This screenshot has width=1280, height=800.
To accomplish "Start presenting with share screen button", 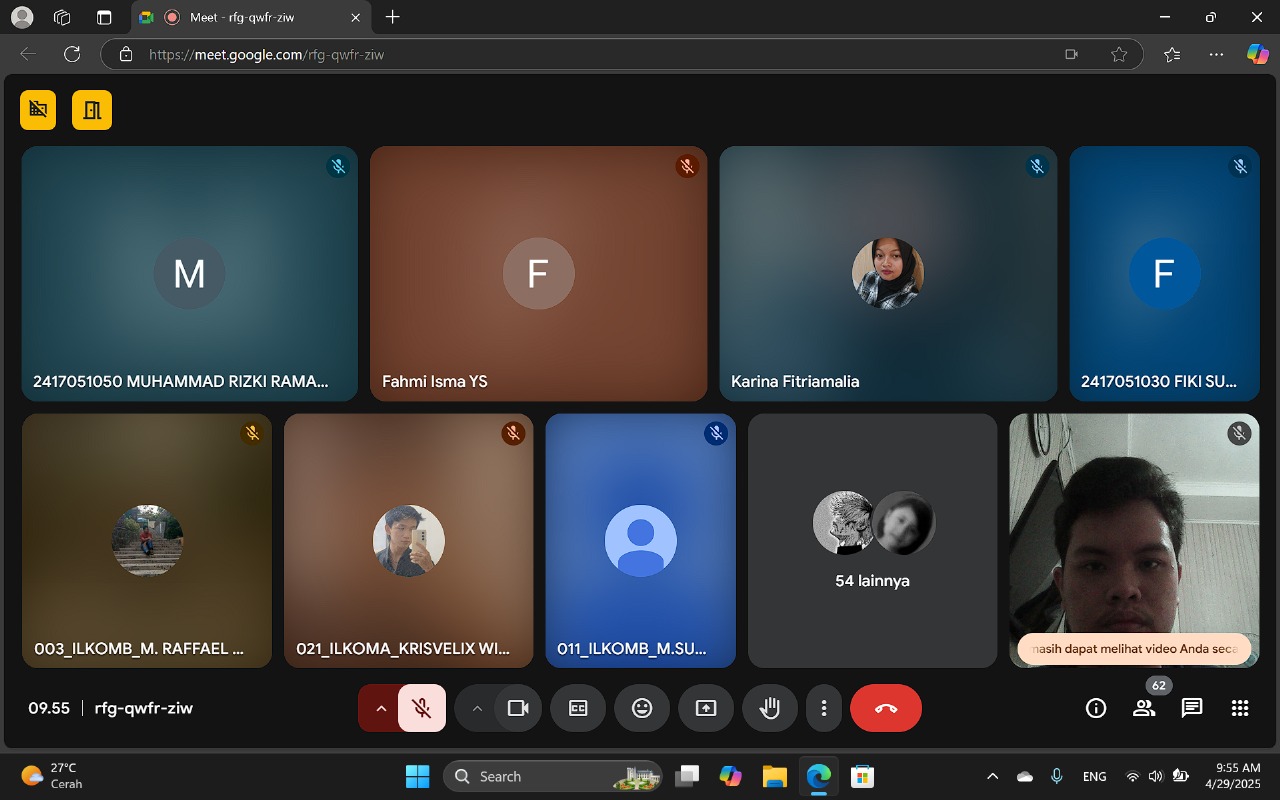I will click(706, 708).
